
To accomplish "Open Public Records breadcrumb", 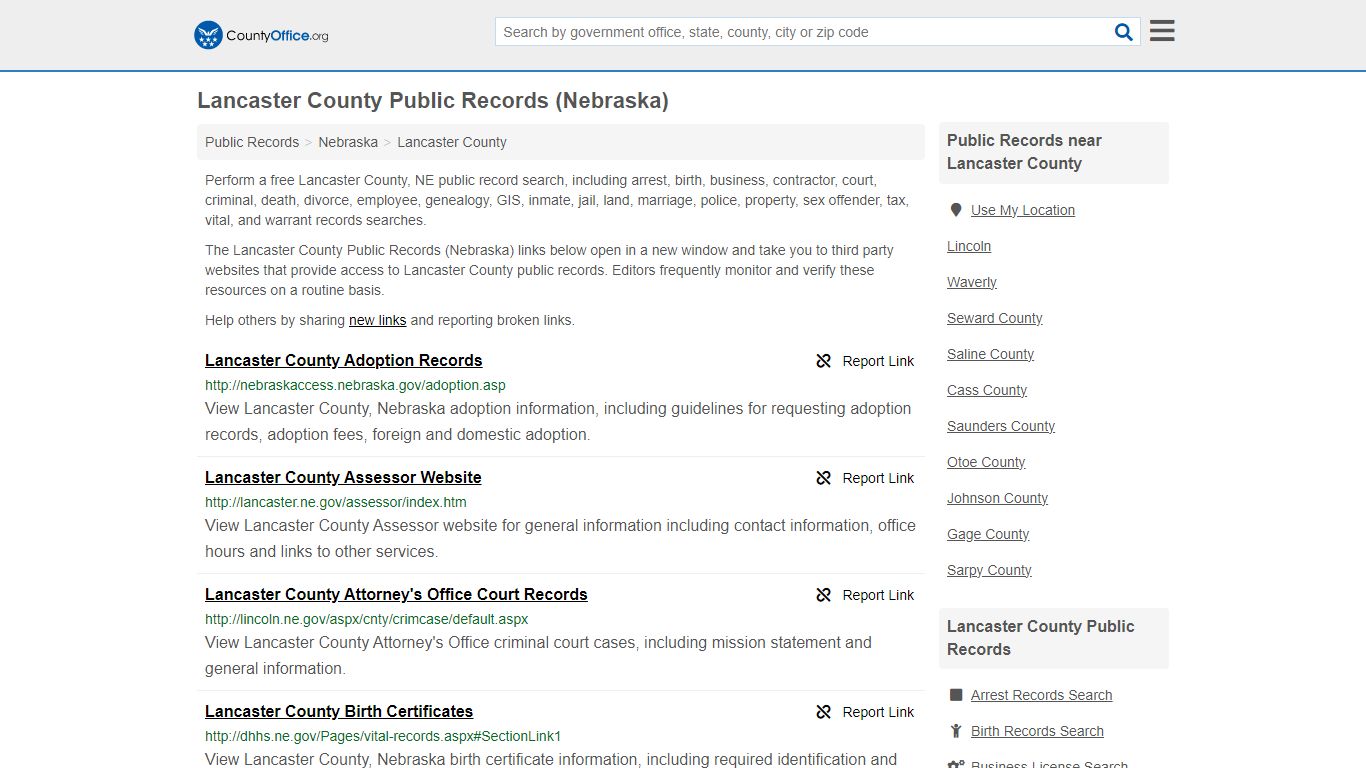I will pos(252,142).
